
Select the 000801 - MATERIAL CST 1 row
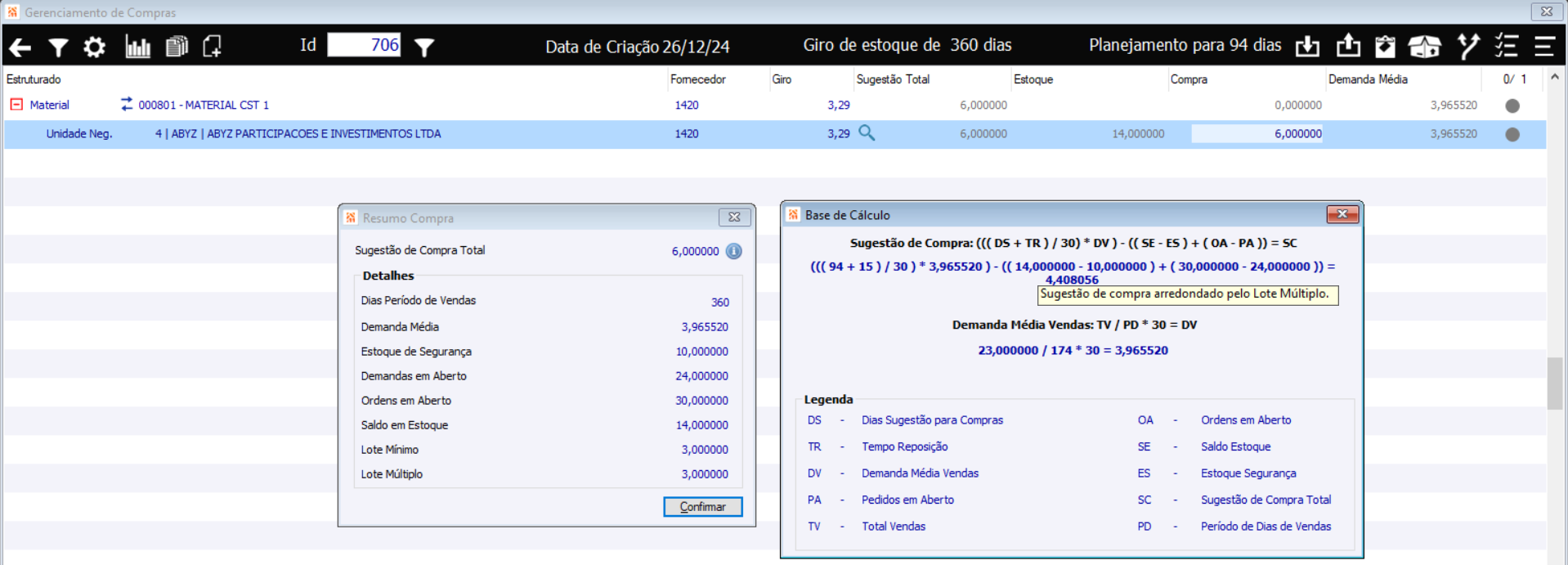click(x=775, y=105)
